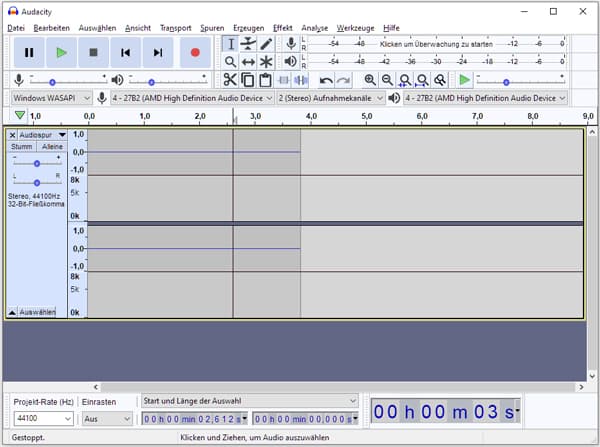
Task: Click 'Klicken um Überwachung zu starten' meter
Action: click(x=436, y=44)
